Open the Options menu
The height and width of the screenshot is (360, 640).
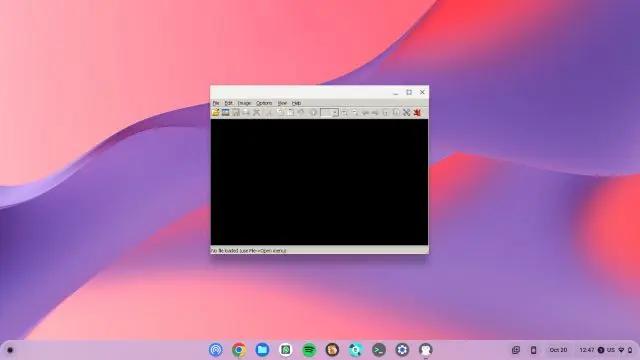264,103
